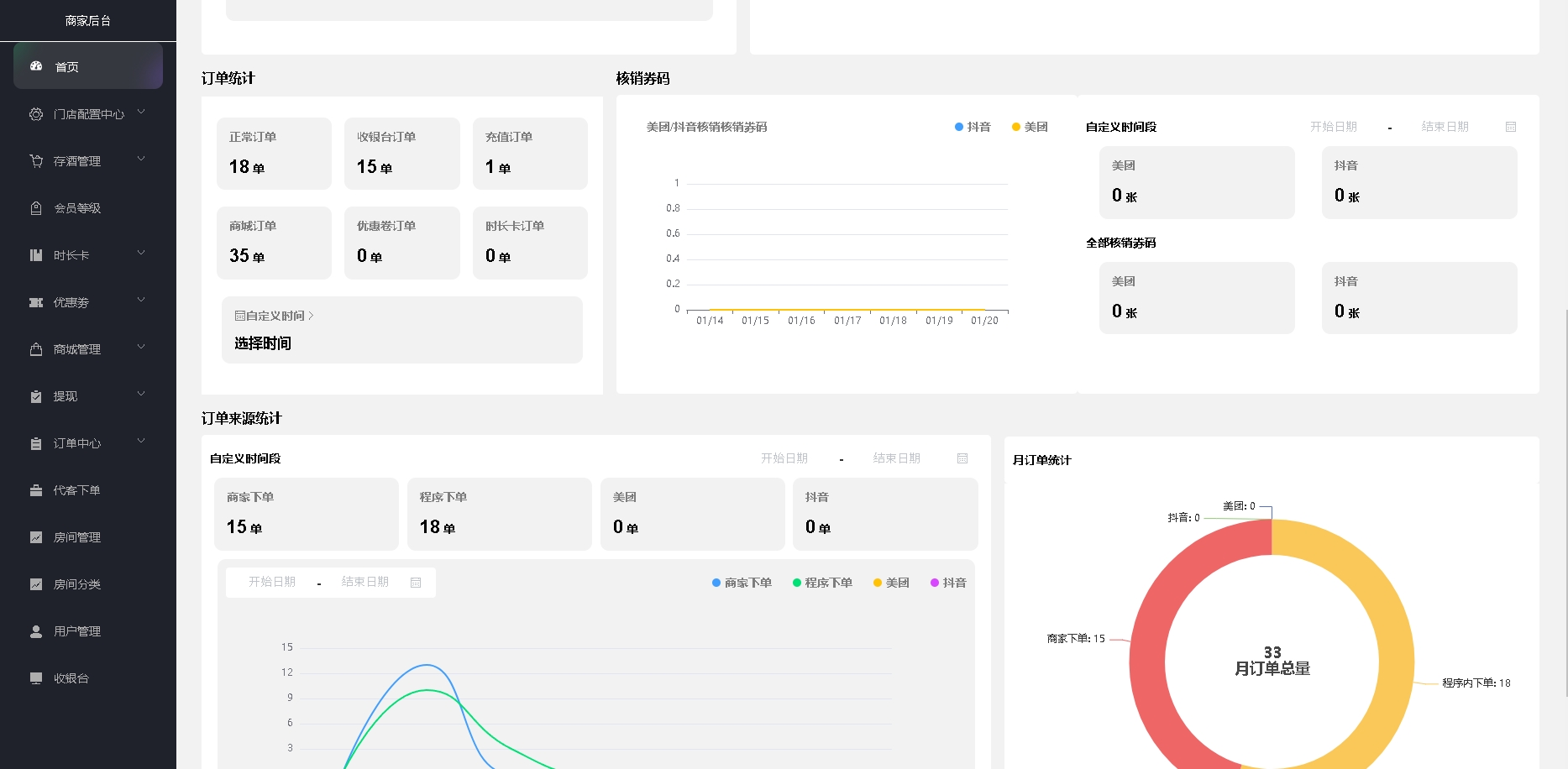The width and height of the screenshot is (1568, 769).
Task: Click the 收银台订单 15单 card
Action: (x=402, y=154)
